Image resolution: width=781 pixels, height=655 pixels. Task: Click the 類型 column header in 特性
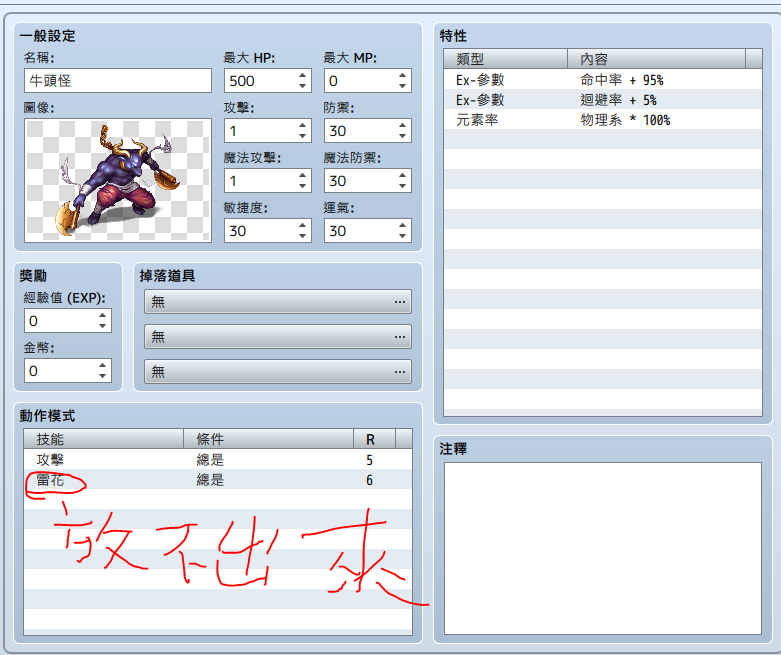point(506,59)
